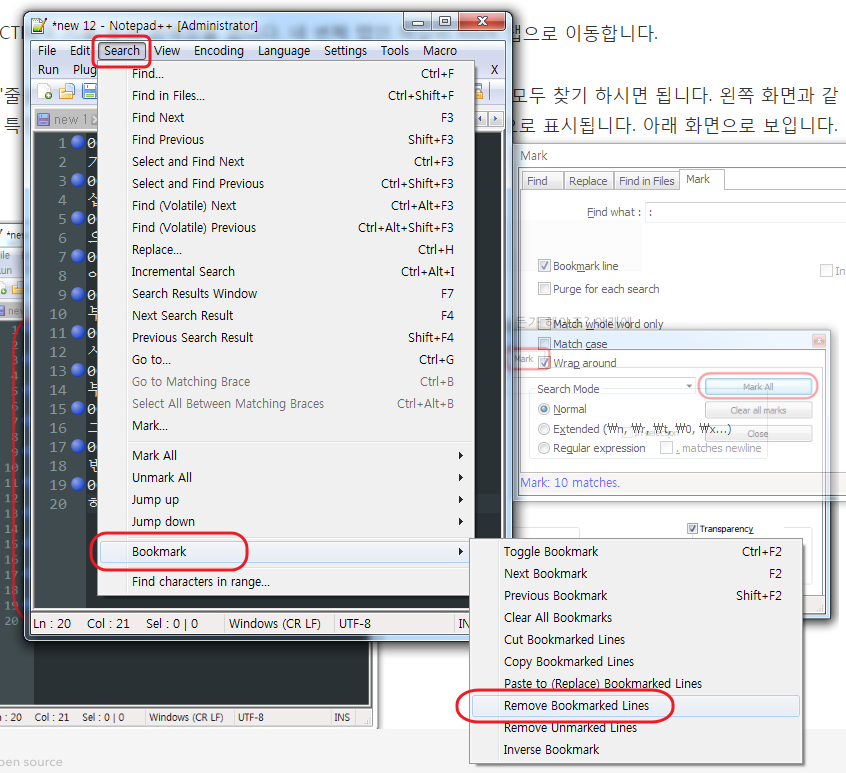Select Toggle Bookmark in the submenu
This screenshot has width=846, height=773.
[636, 551]
